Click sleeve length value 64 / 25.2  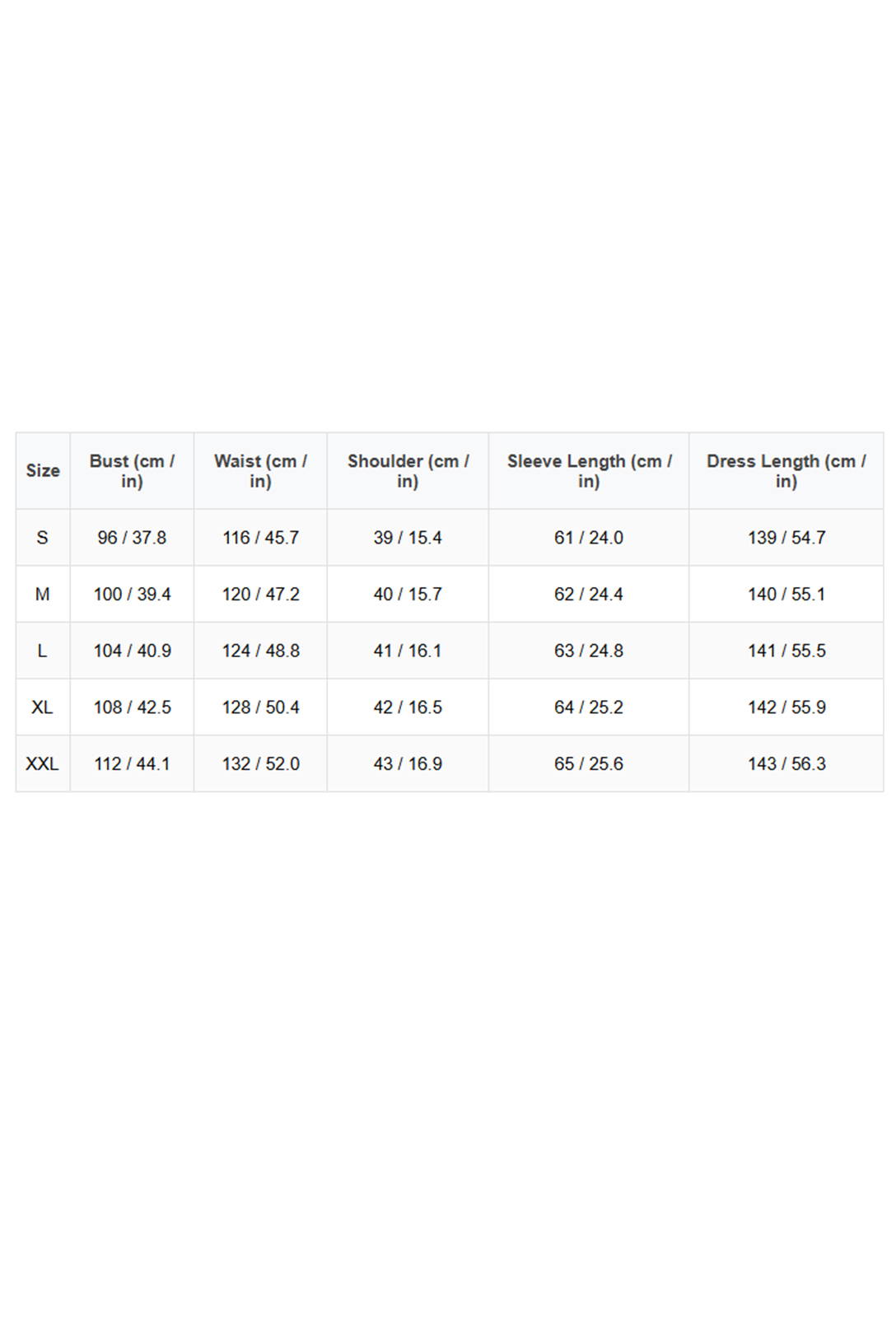[x=589, y=707]
